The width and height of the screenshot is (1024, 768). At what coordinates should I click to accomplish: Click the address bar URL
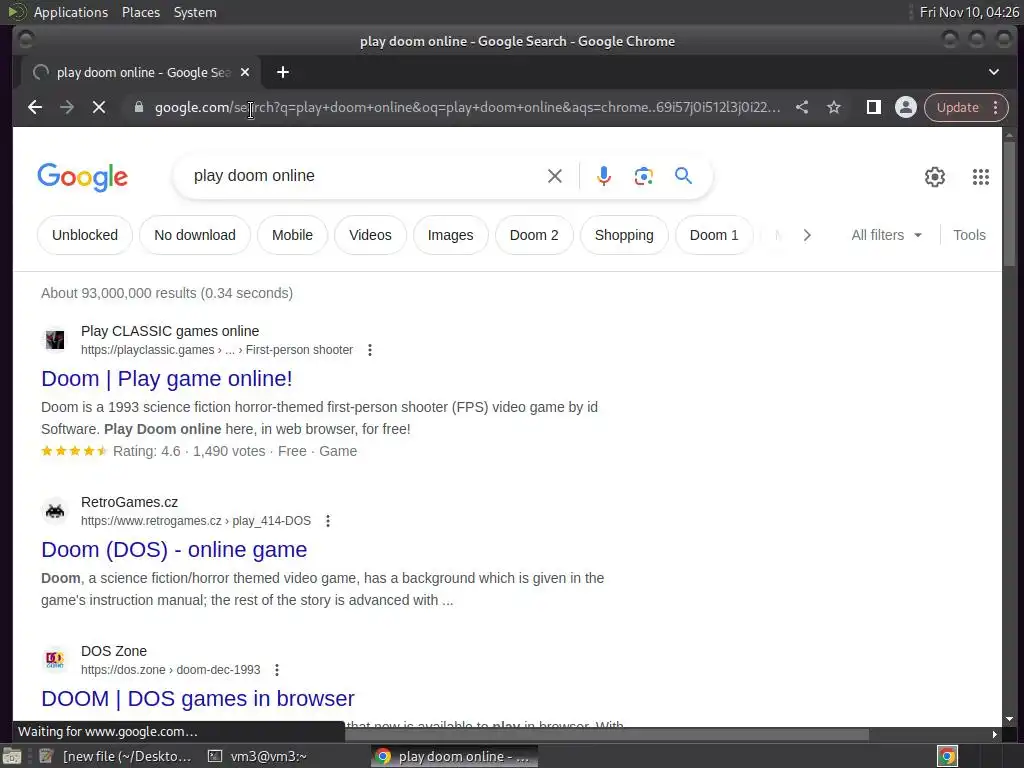pos(467,107)
